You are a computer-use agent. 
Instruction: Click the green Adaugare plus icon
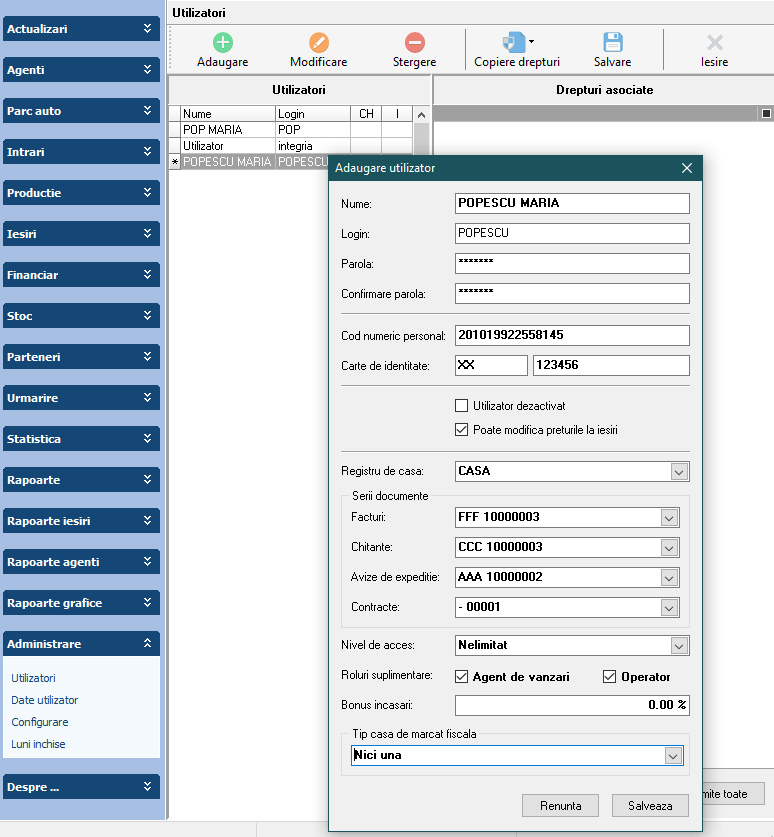pos(222,43)
